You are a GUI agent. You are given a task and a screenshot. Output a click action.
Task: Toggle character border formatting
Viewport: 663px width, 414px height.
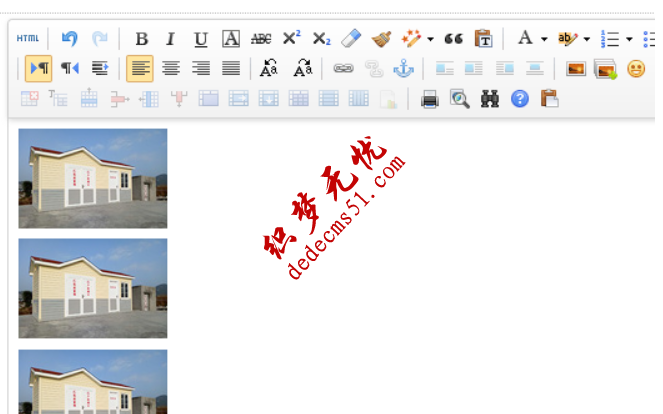coord(231,39)
